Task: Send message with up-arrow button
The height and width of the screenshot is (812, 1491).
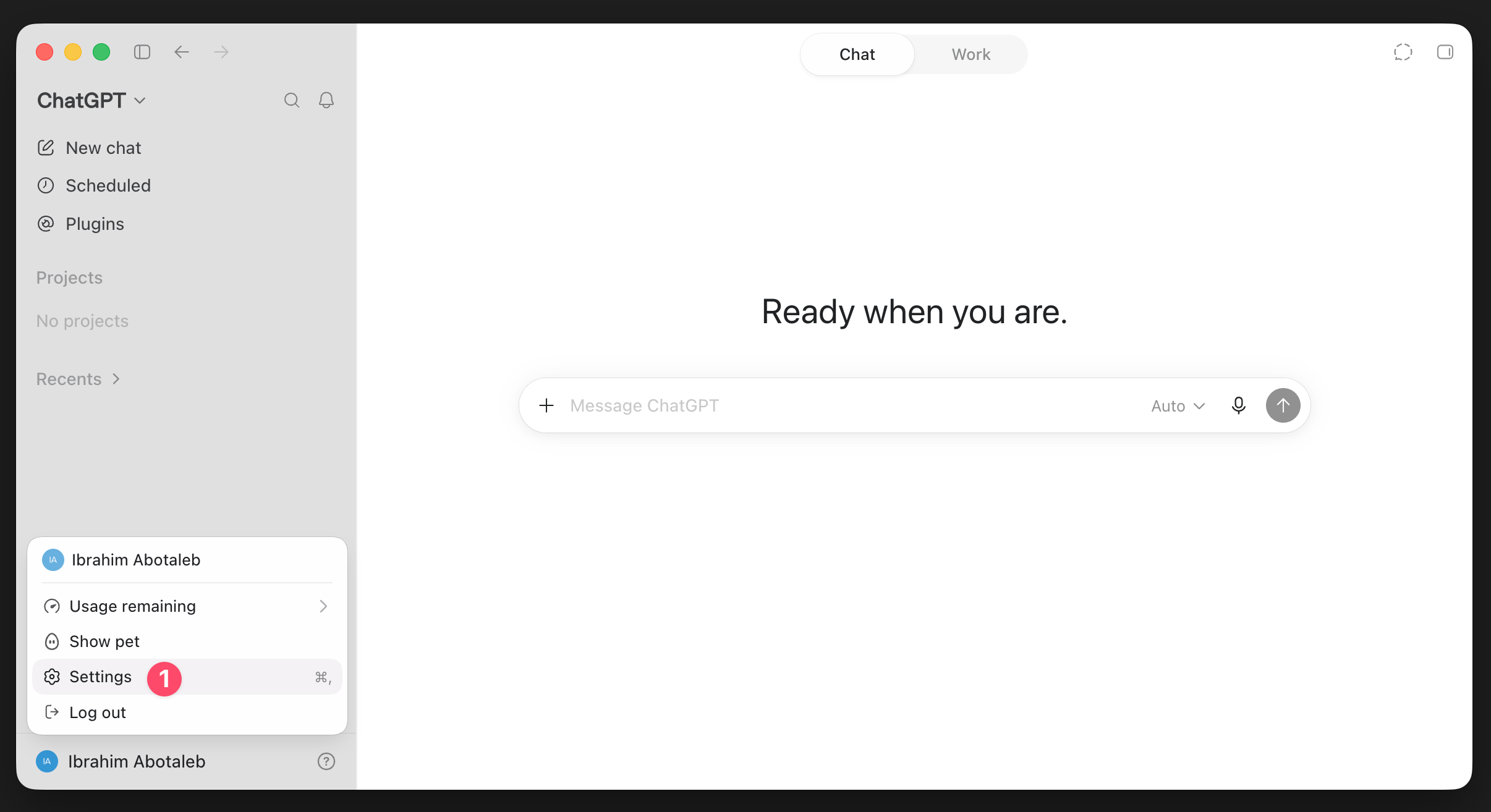Action: [x=1283, y=405]
